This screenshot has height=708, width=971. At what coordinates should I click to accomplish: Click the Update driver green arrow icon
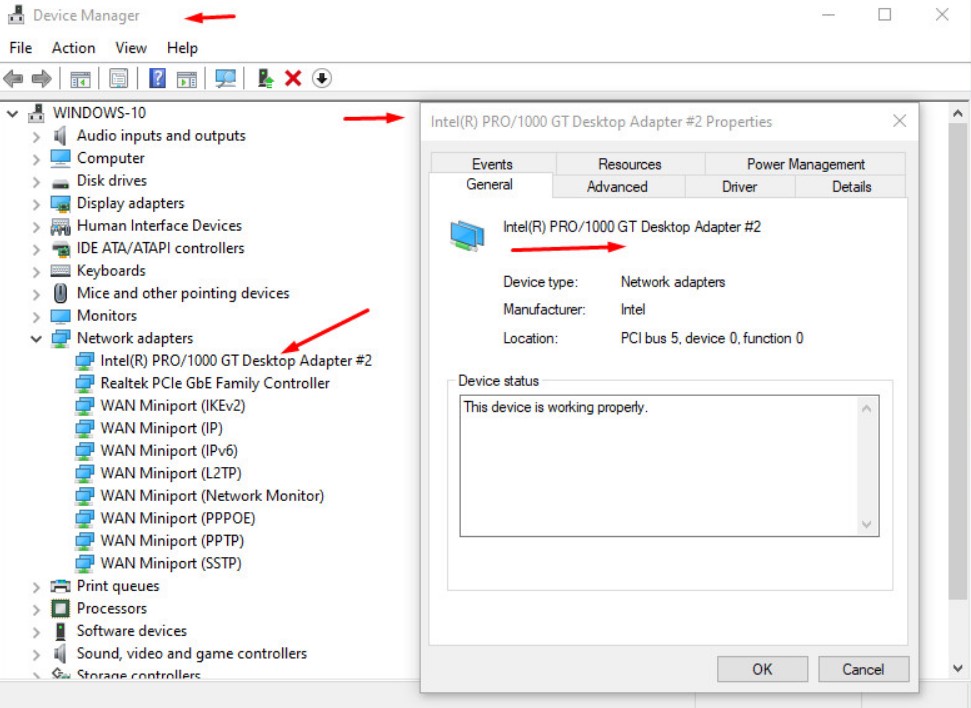[x=266, y=79]
